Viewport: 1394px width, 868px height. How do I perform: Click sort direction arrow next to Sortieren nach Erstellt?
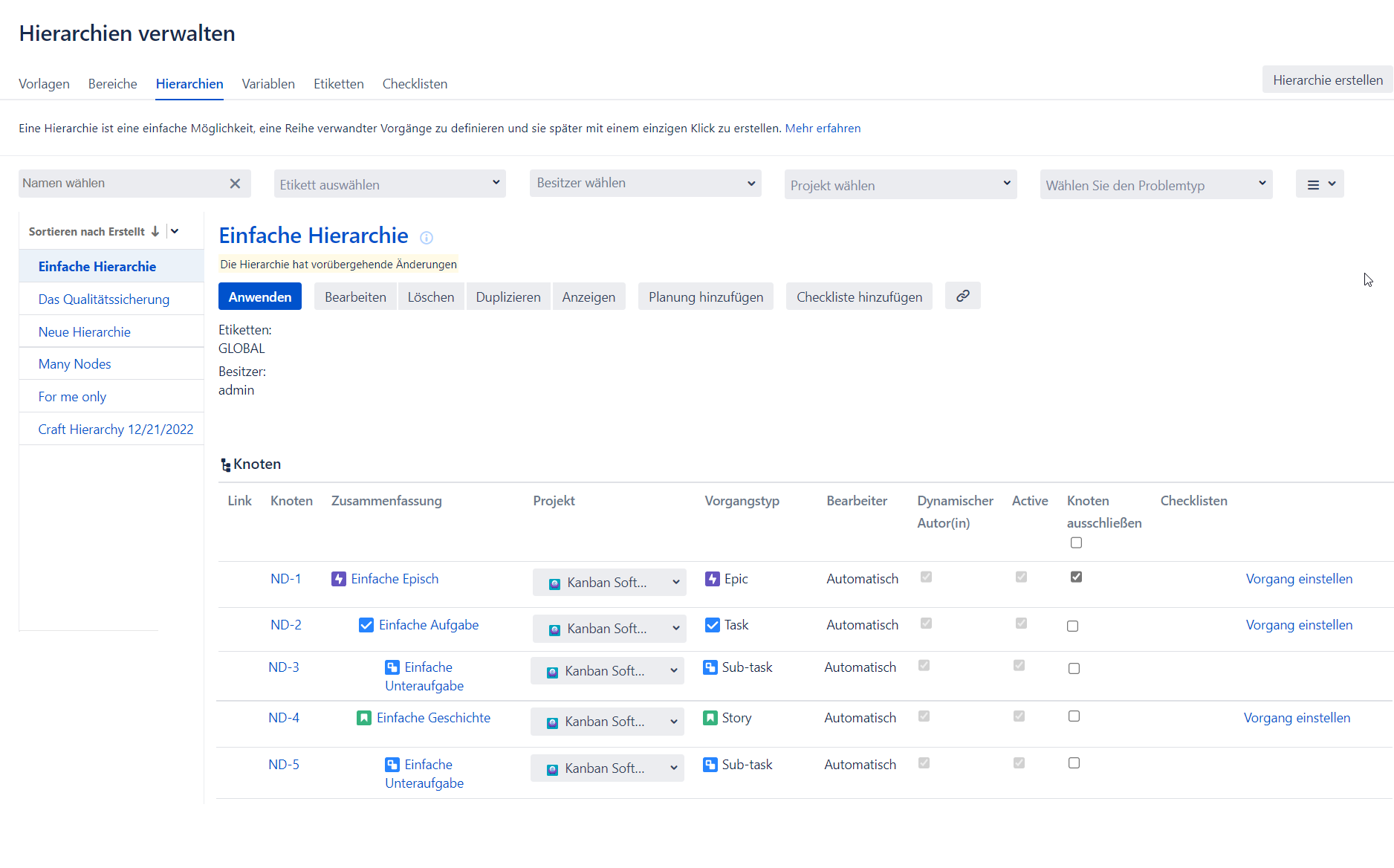[x=155, y=231]
